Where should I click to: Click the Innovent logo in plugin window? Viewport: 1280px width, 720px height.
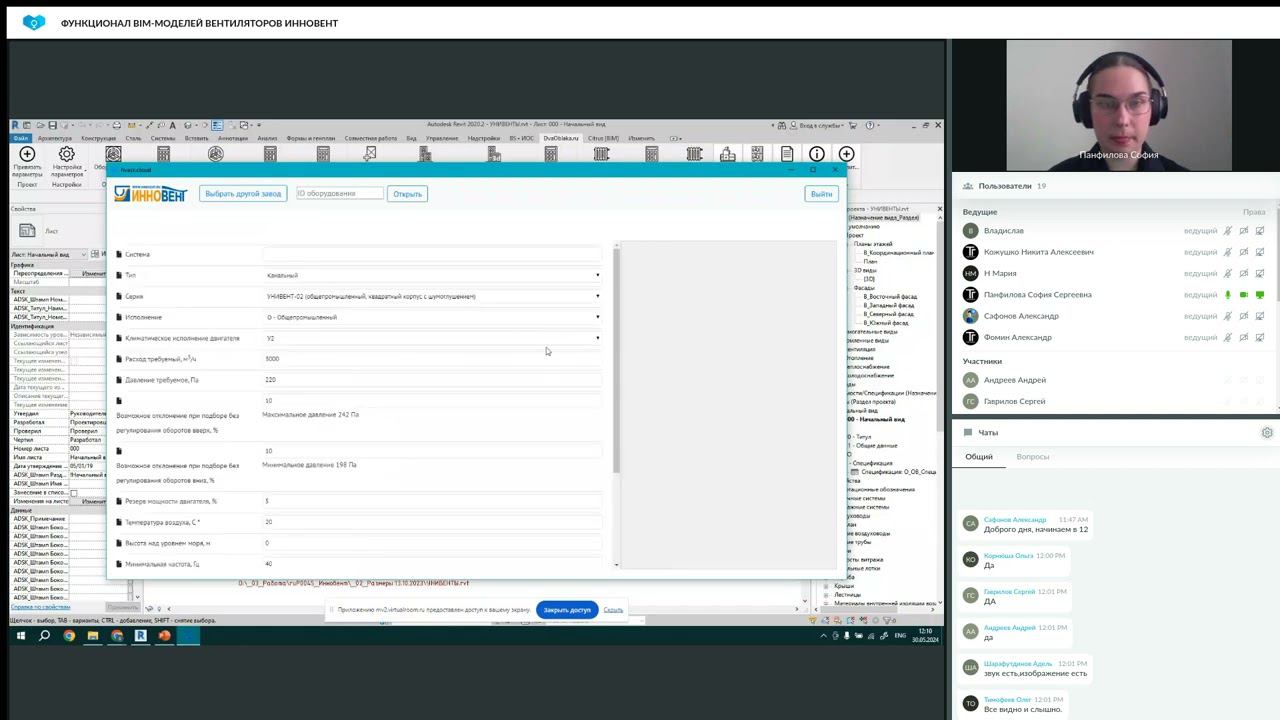pos(151,193)
